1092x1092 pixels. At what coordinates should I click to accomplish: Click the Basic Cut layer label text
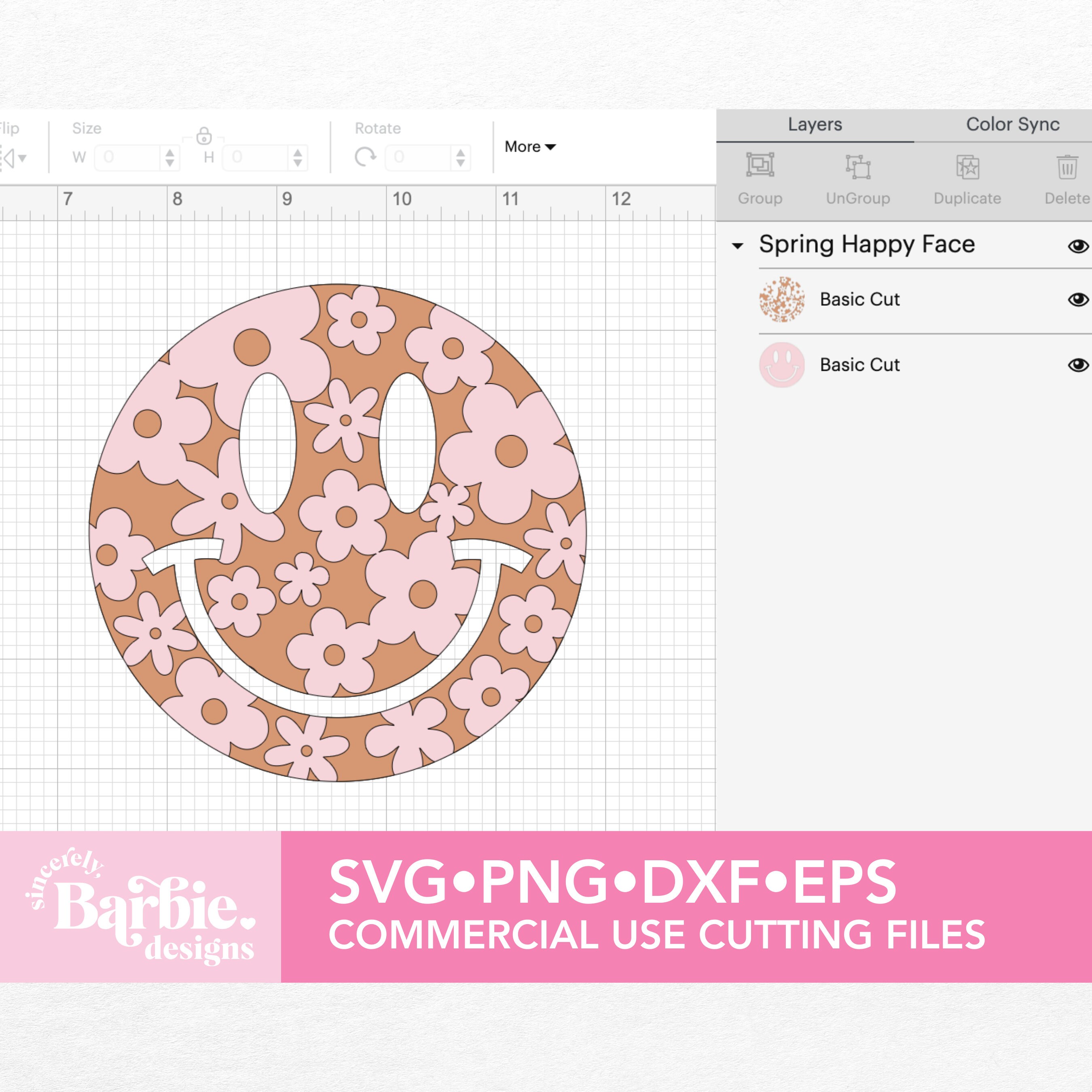(859, 300)
